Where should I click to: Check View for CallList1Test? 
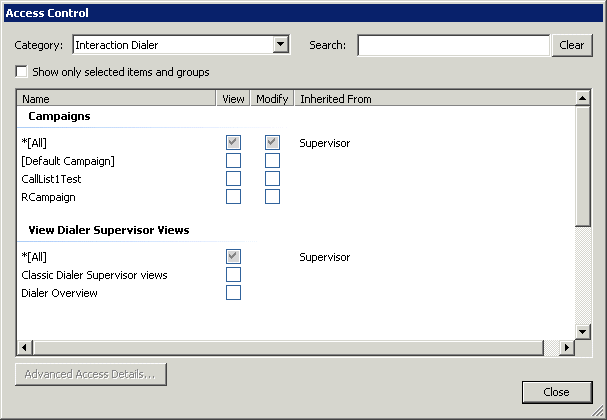[233, 179]
